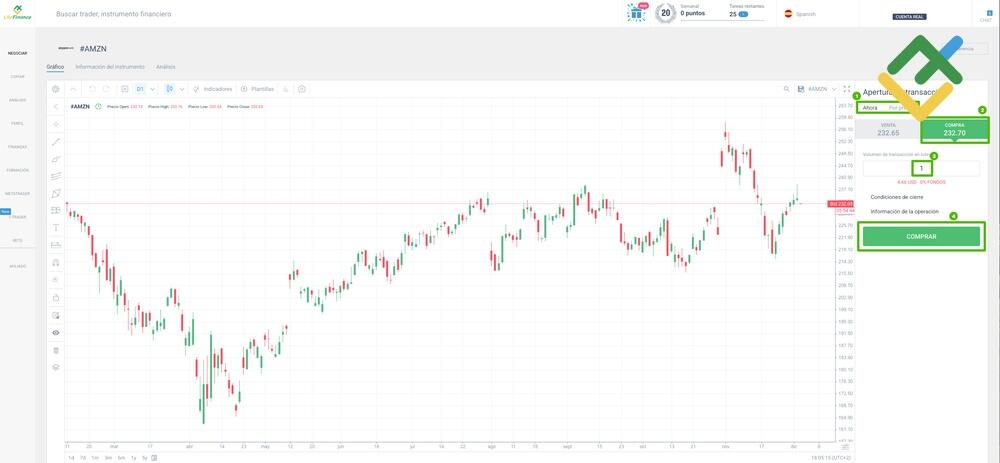The width and height of the screenshot is (1000, 463).
Task: Open the Plantillas templates menu
Action: click(x=257, y=89)
